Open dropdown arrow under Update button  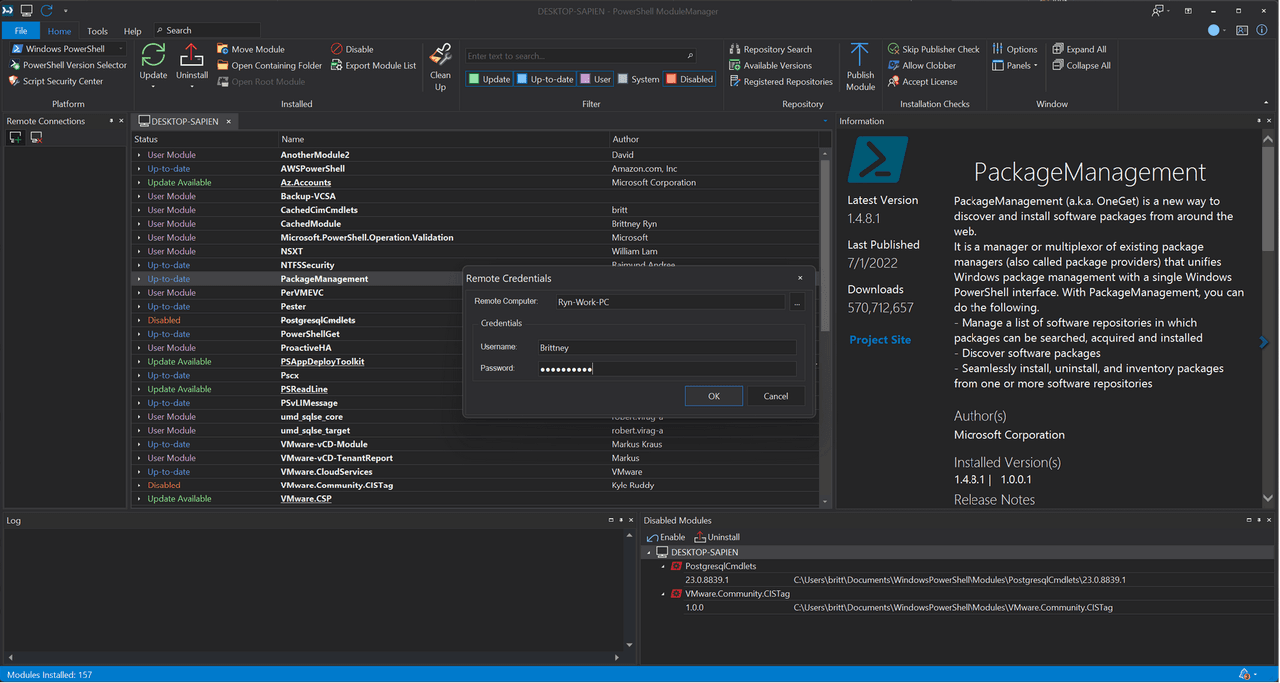click(153, 86)
